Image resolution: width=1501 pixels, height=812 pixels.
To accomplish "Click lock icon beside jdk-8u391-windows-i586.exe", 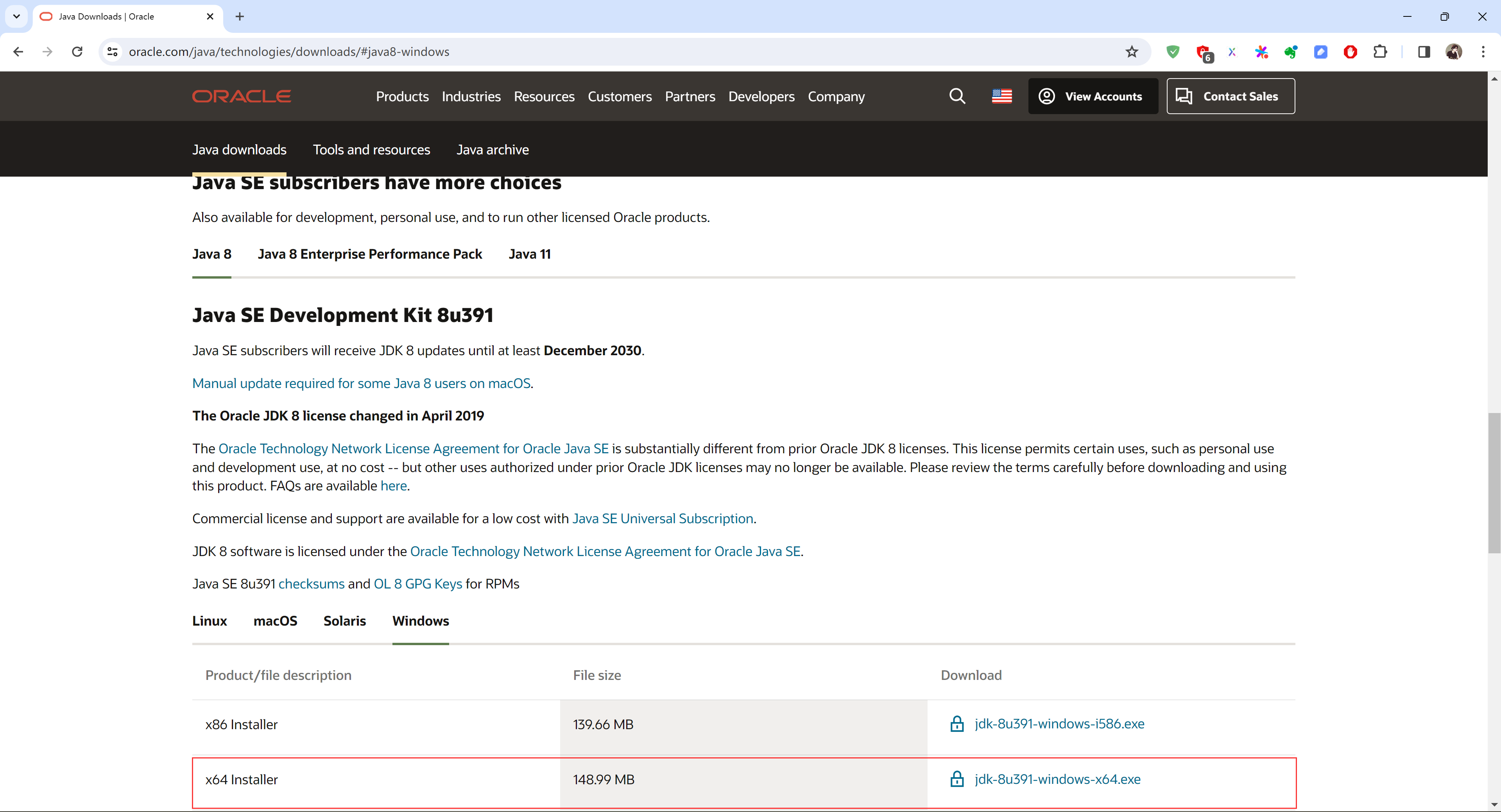I will [957, 724].
